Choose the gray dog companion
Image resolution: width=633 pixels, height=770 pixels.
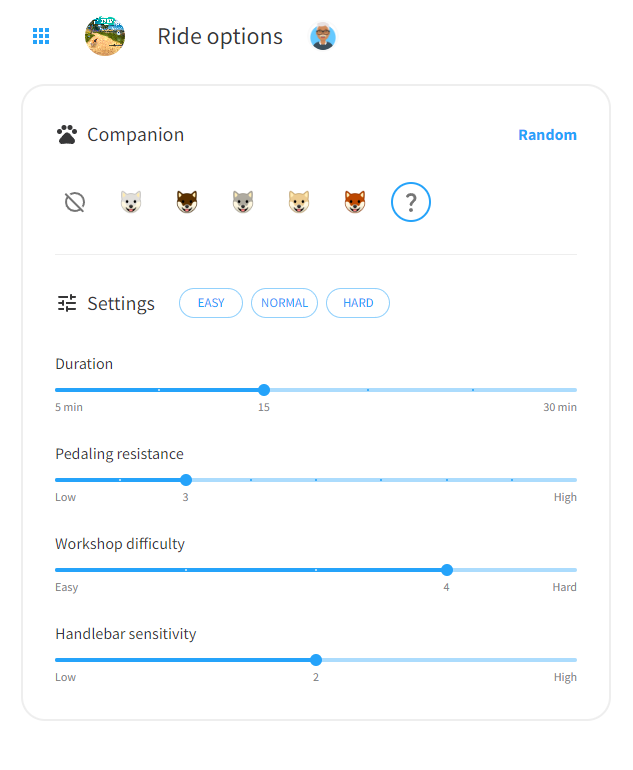243,202
